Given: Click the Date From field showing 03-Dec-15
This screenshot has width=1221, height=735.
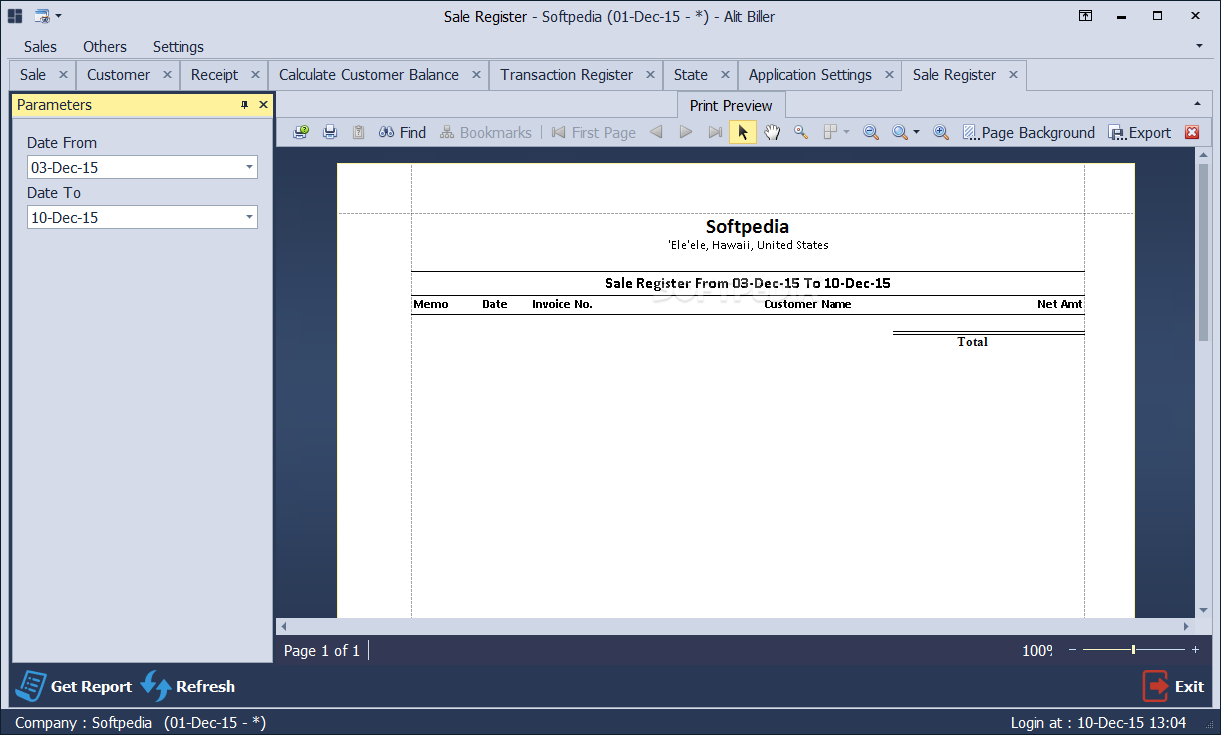Looking at the screenshot, I should click(x=142, y=167).
